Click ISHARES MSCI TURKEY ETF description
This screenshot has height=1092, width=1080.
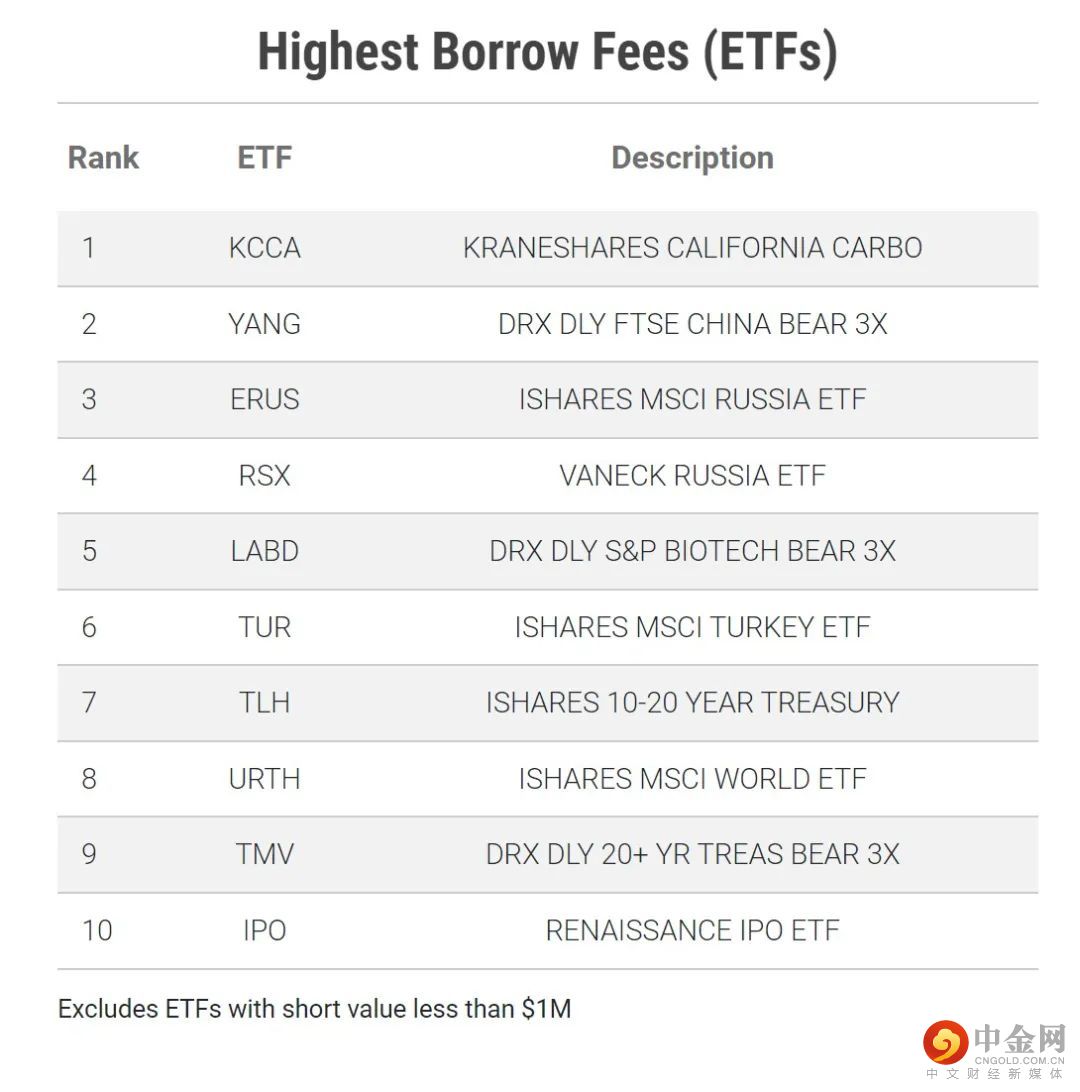click(x=692, y=627)
